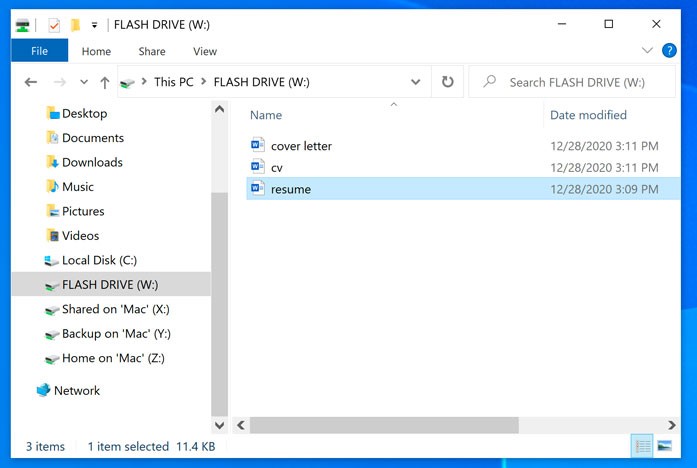Sort files by Date modified column

[x=588, y=115]
